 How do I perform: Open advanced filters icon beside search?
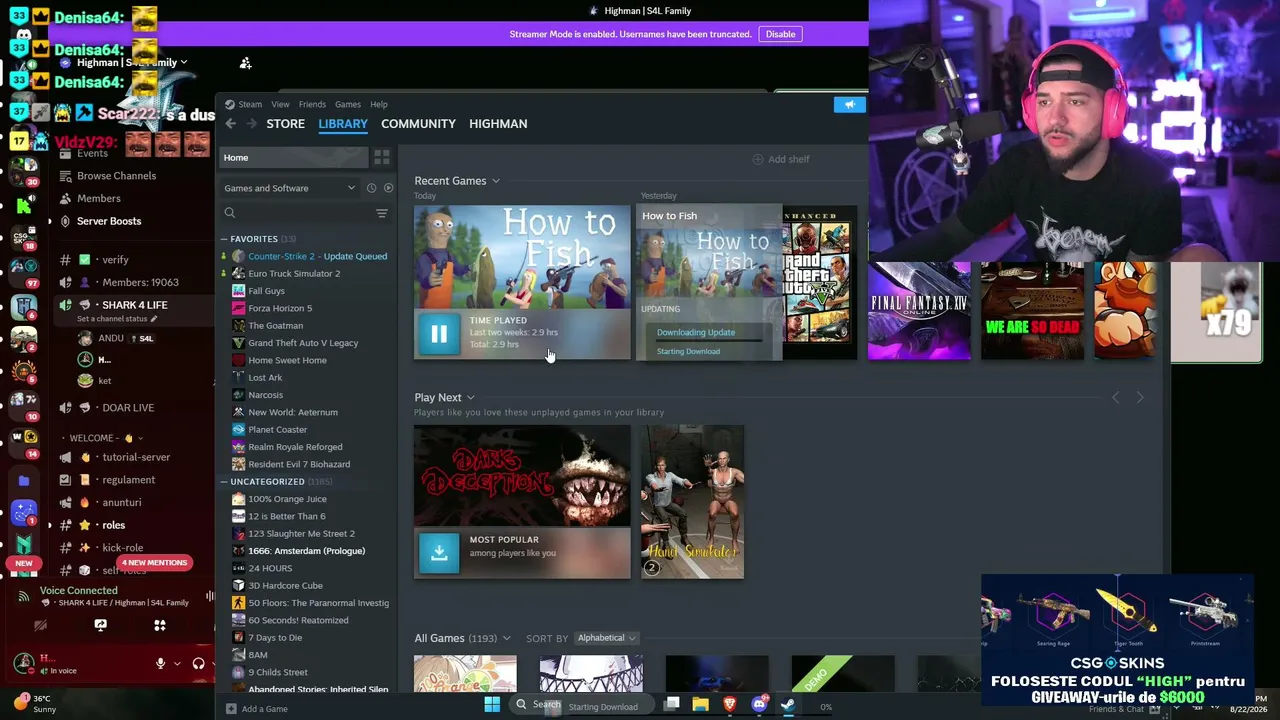tap(381, 213)
